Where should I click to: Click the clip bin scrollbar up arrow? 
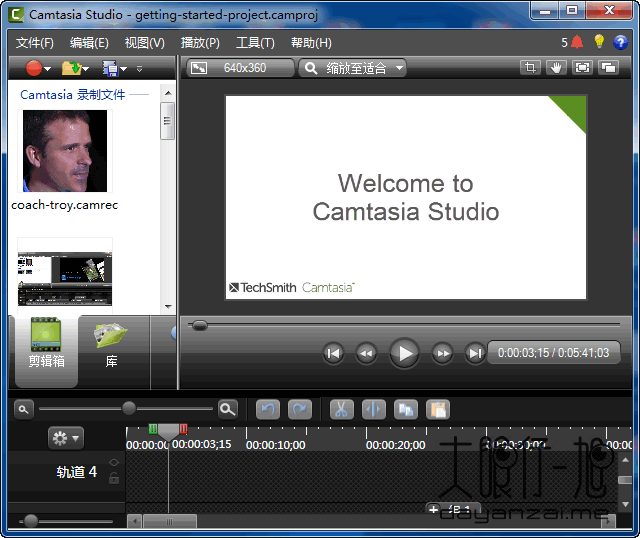[168, 93]
